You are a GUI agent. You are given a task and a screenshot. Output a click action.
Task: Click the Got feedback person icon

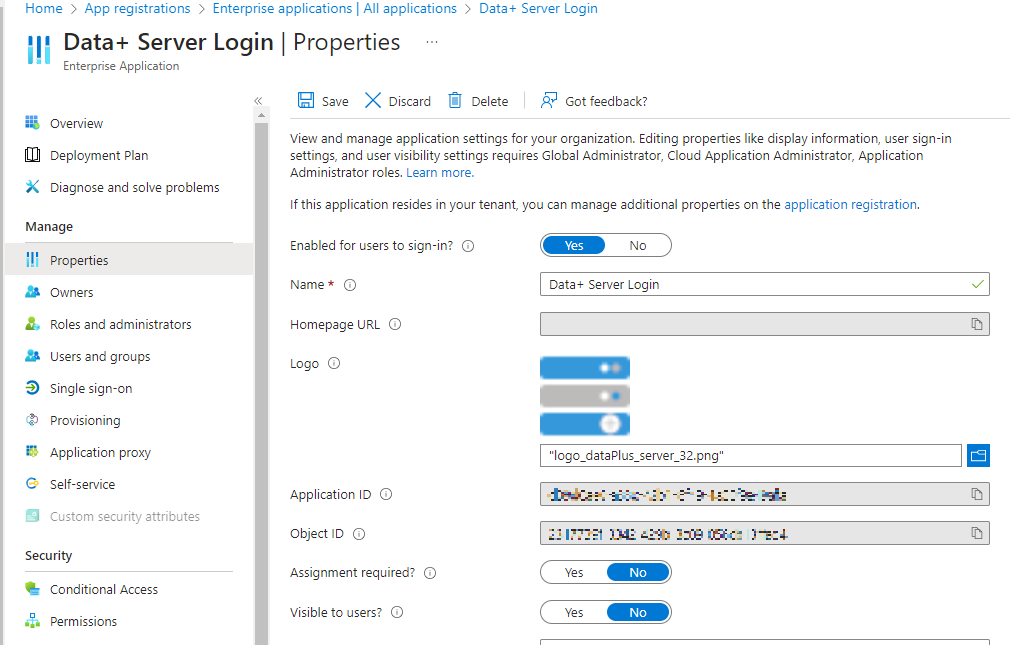click(x=549, y=100)
